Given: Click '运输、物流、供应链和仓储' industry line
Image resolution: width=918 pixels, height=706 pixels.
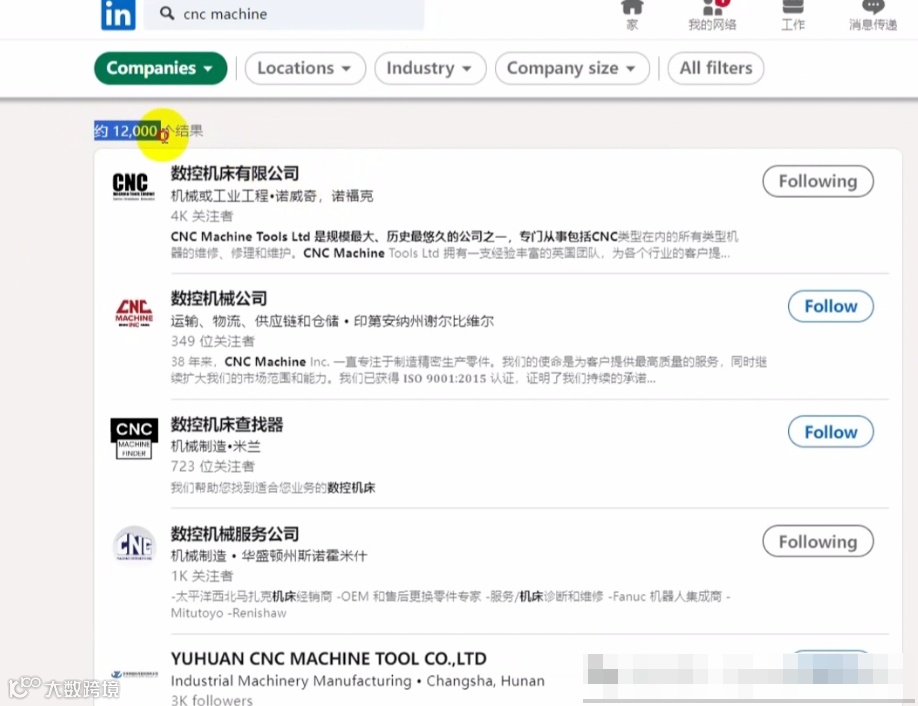Looking at the screenshot, I should (255, 321).
